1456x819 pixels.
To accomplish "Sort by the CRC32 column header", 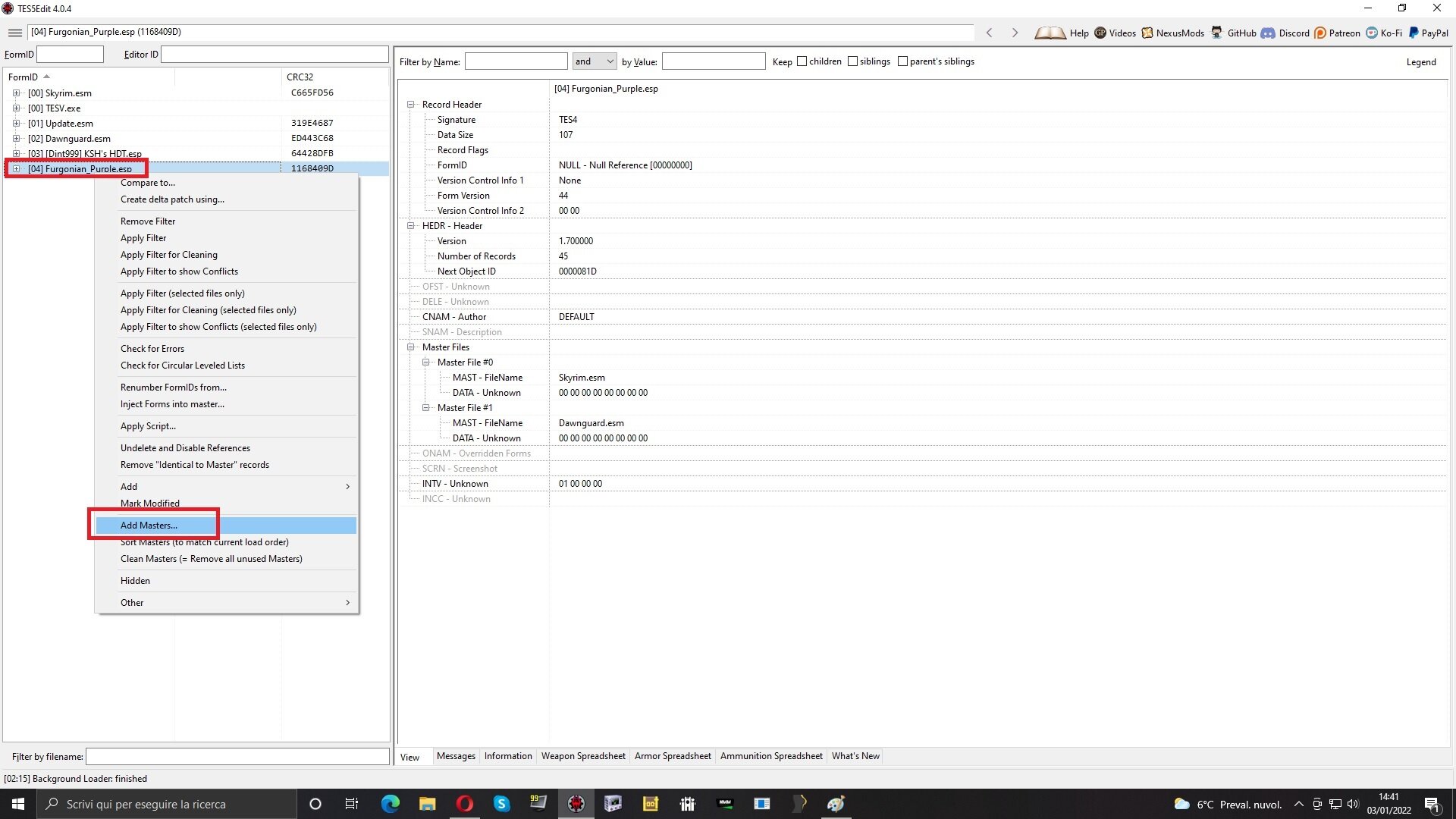I will click(x=334, y=77).
